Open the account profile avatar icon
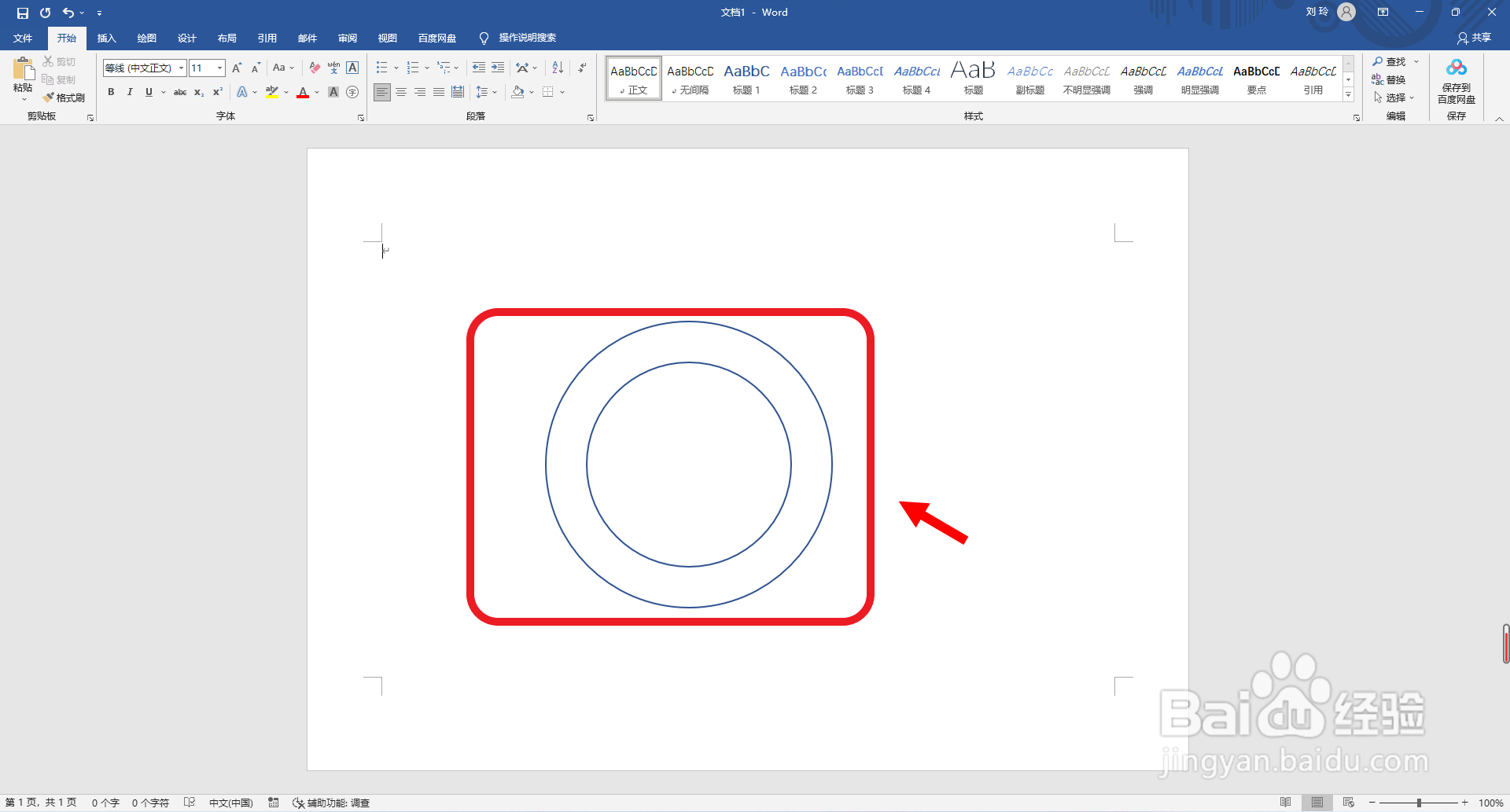Image resolution: width=1510 pixels, height=812 pixels. pyautogui.click(x=1346, y=12)
